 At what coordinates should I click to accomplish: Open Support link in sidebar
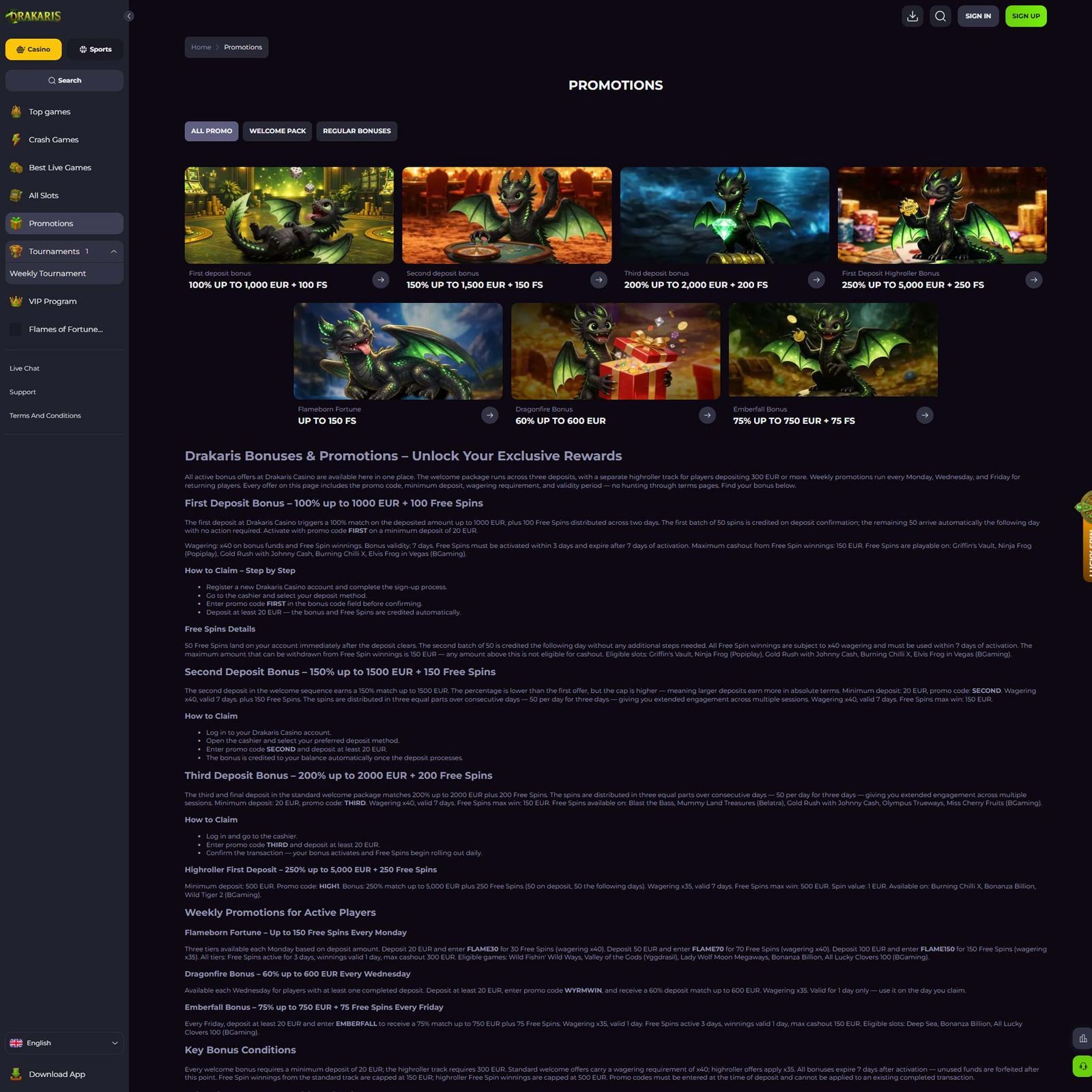[x=23, y=392]
